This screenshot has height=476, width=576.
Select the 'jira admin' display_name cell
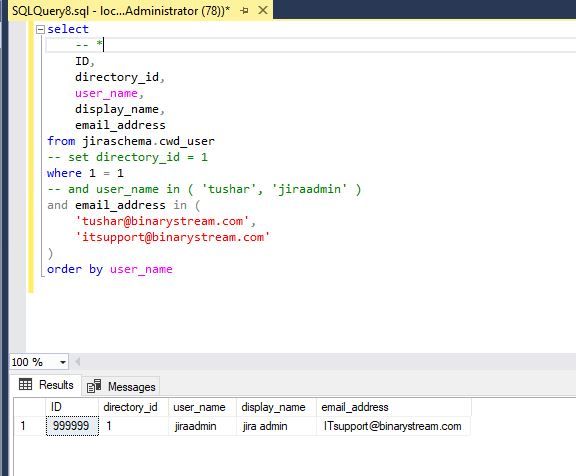point(276,426)
